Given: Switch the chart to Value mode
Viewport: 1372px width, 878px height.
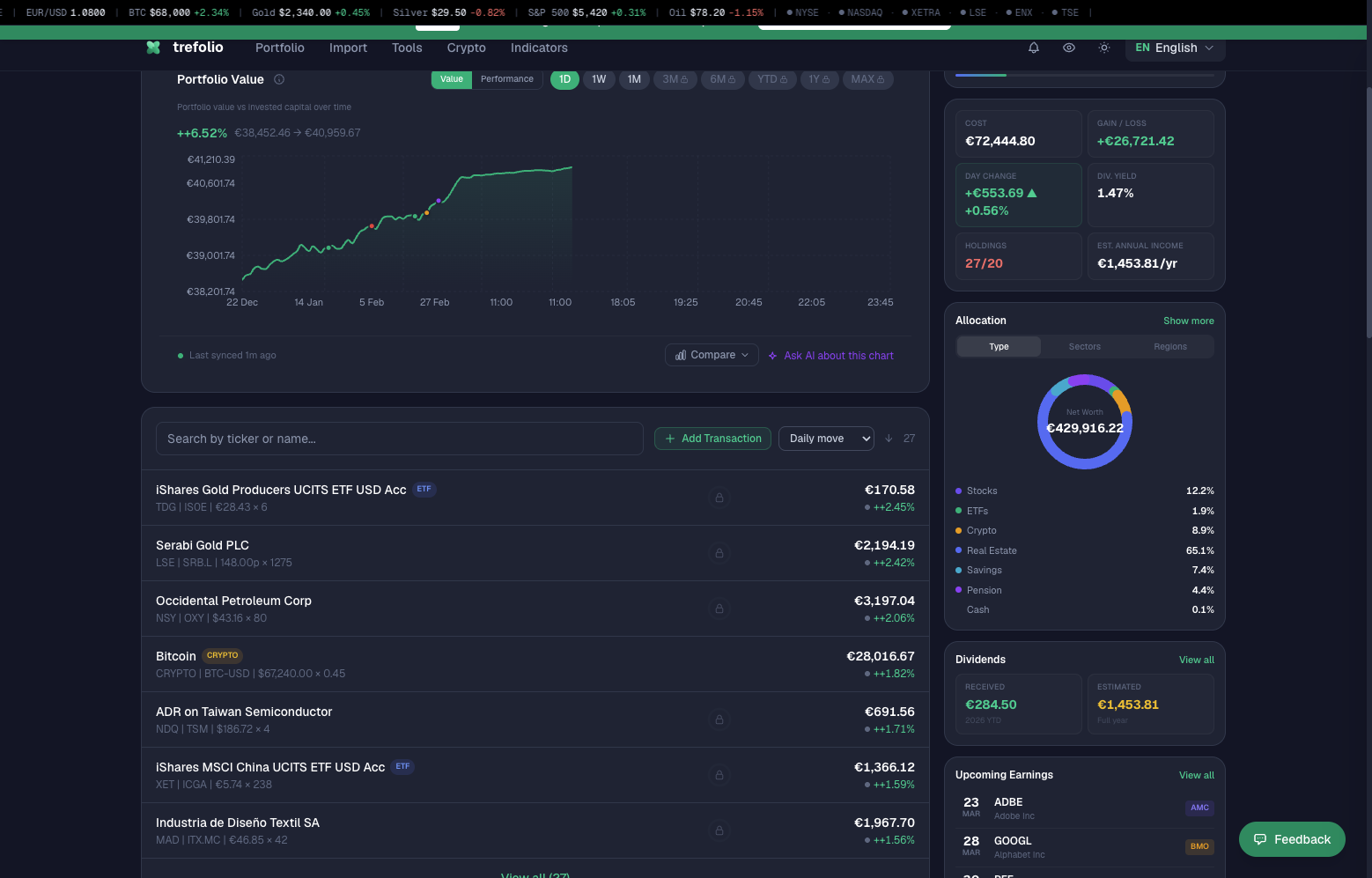Looking at the screenshot, I should 452,79.
